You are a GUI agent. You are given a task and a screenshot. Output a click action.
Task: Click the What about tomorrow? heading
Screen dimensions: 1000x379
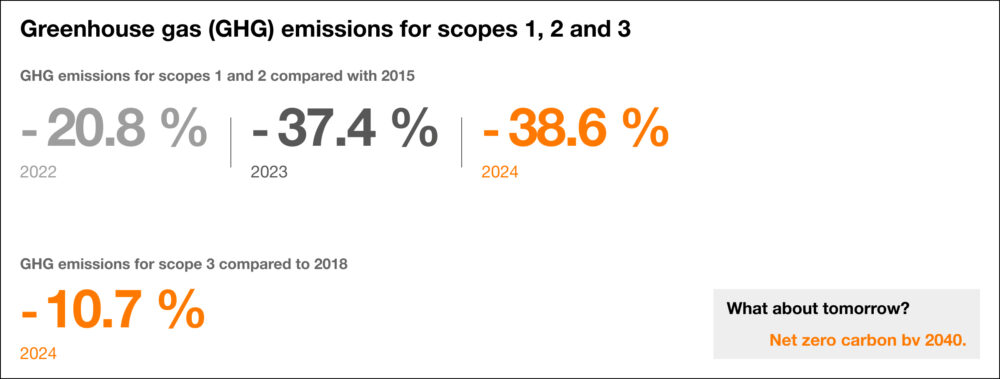(x=818, y=309)
